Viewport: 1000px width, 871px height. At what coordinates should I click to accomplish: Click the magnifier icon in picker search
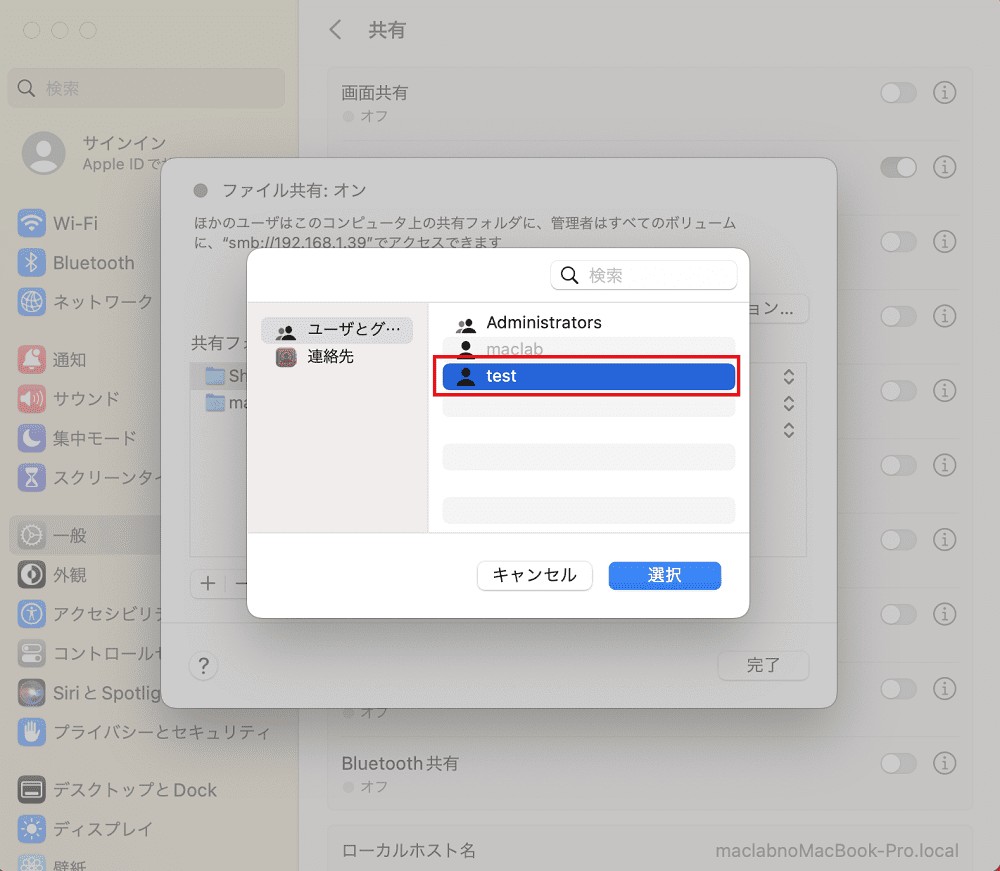(569, 275)
